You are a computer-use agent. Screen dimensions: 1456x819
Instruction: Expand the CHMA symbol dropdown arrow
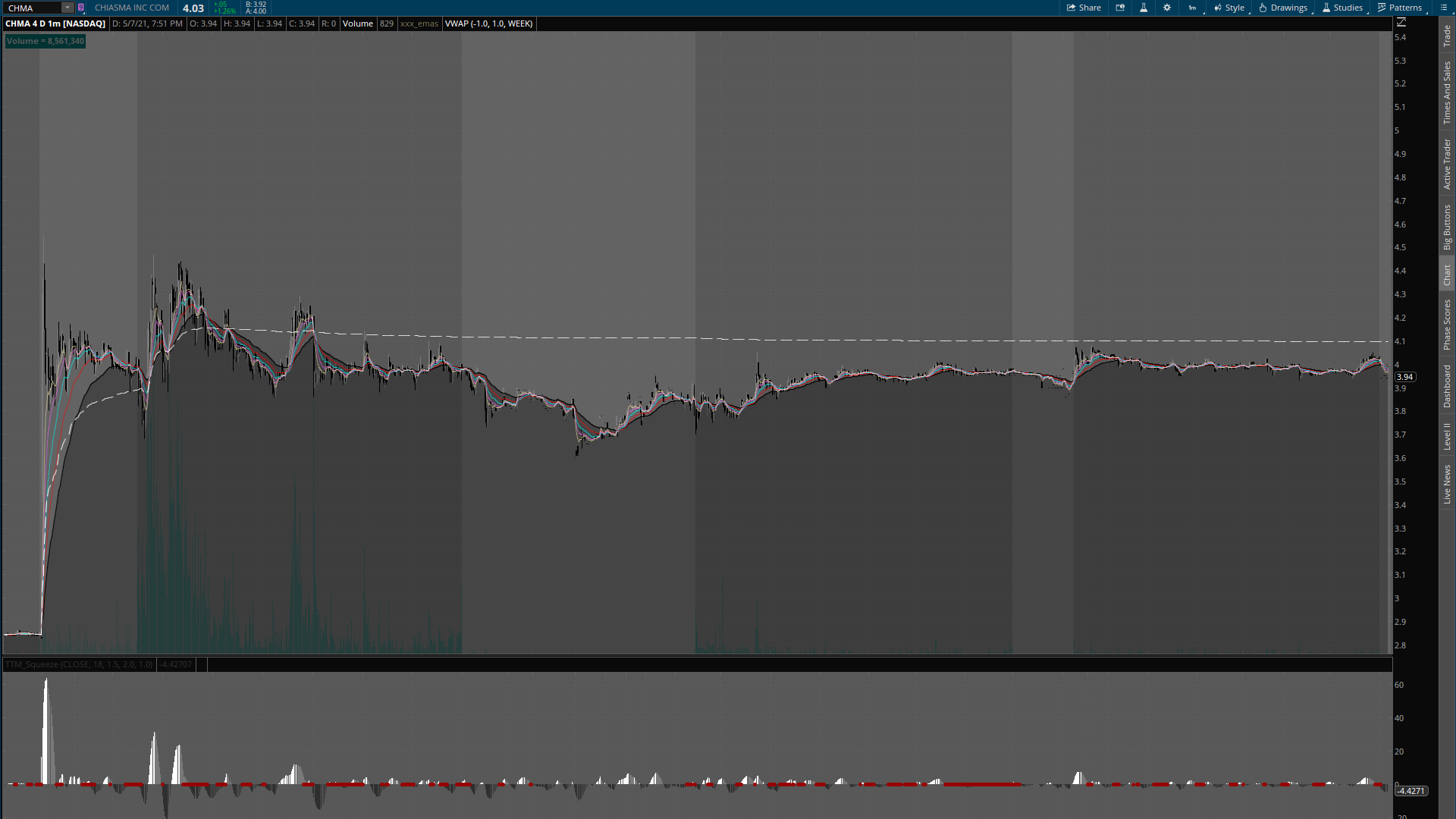pos(67,8)
